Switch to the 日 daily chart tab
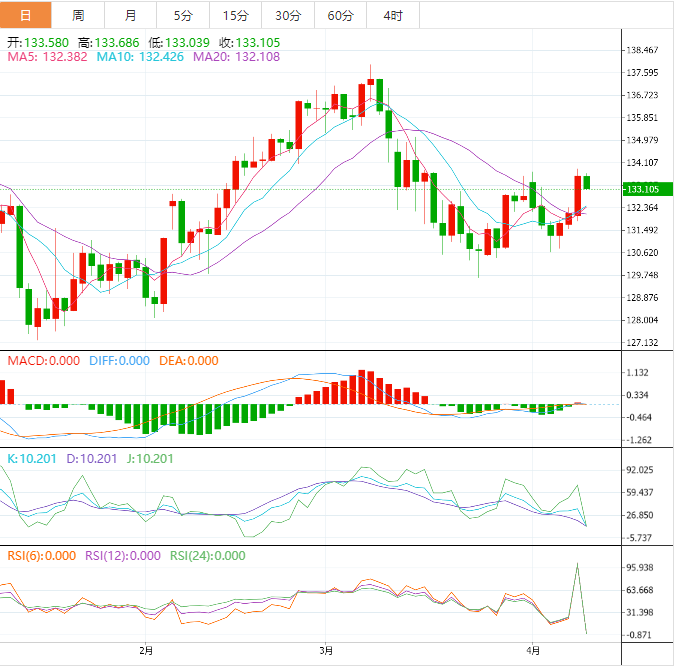 click(25, 15)
